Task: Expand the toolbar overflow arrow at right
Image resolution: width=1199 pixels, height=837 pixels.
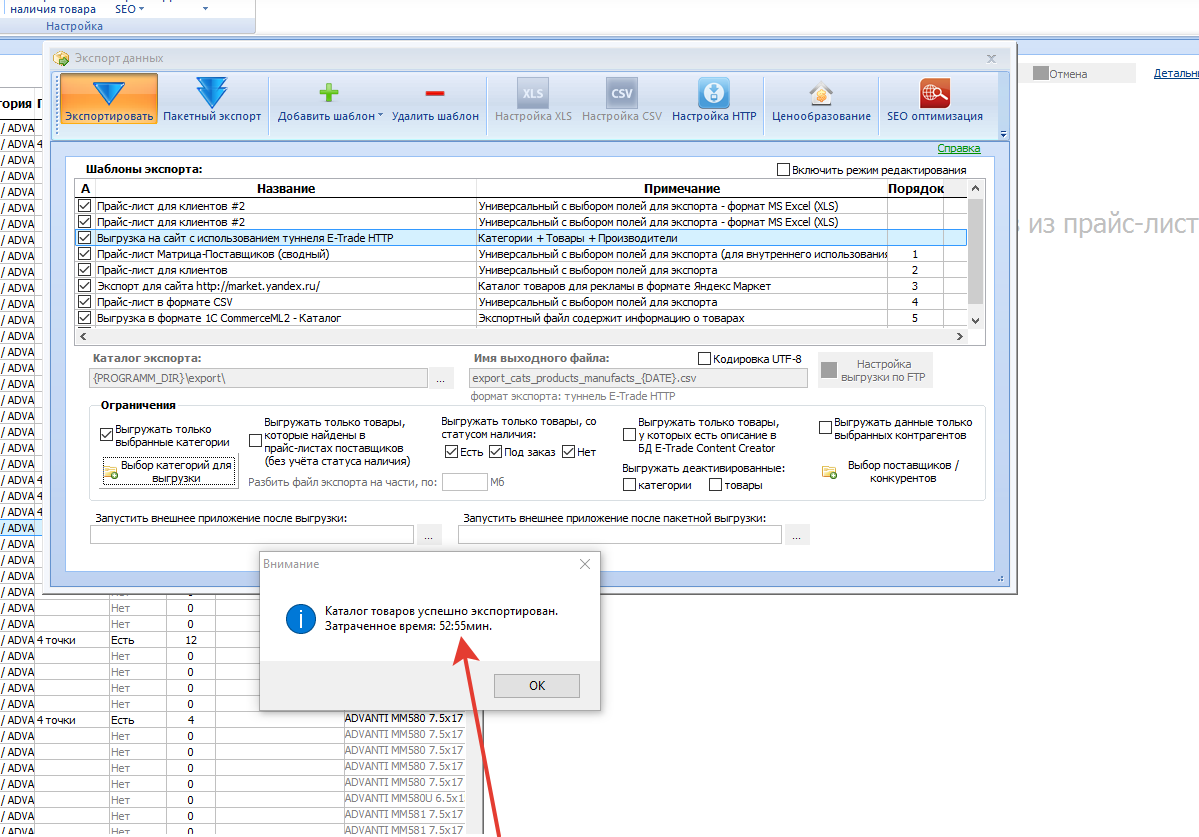Action: point(1003,135)
